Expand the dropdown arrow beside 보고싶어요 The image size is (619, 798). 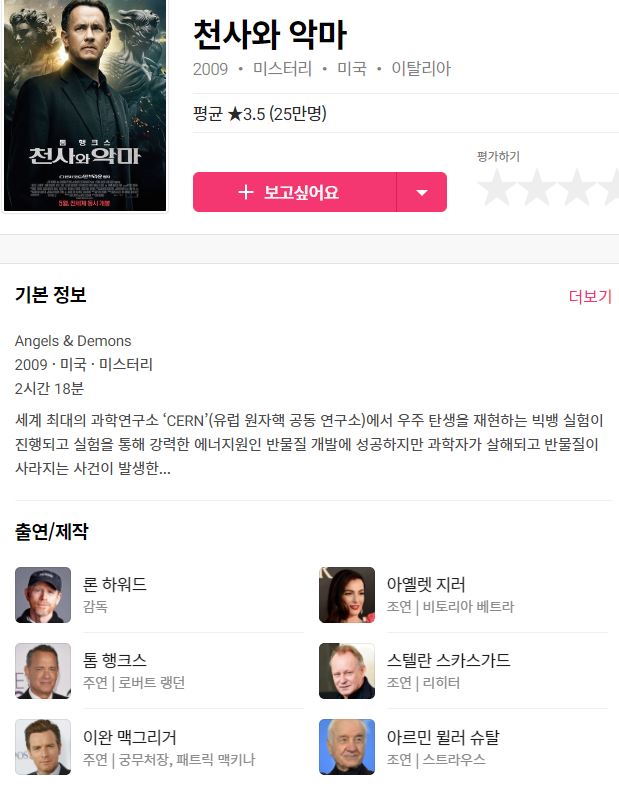[x=421, y=192]
